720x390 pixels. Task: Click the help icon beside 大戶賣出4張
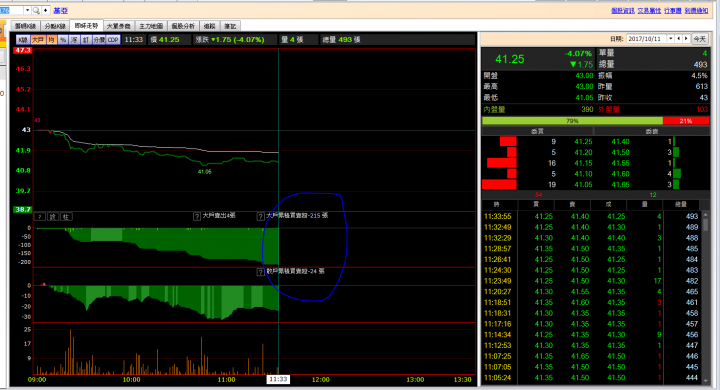(197, 216)
